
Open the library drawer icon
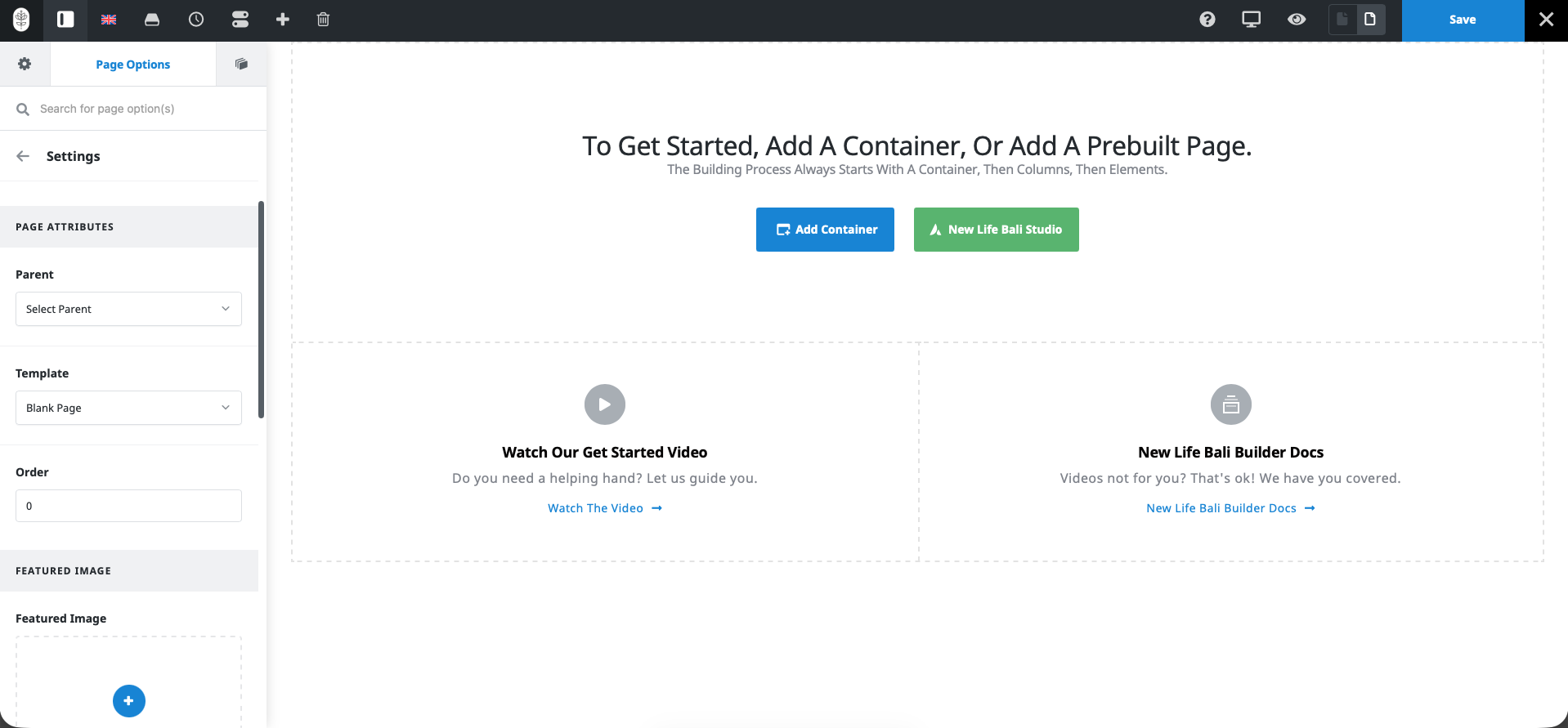152,20
